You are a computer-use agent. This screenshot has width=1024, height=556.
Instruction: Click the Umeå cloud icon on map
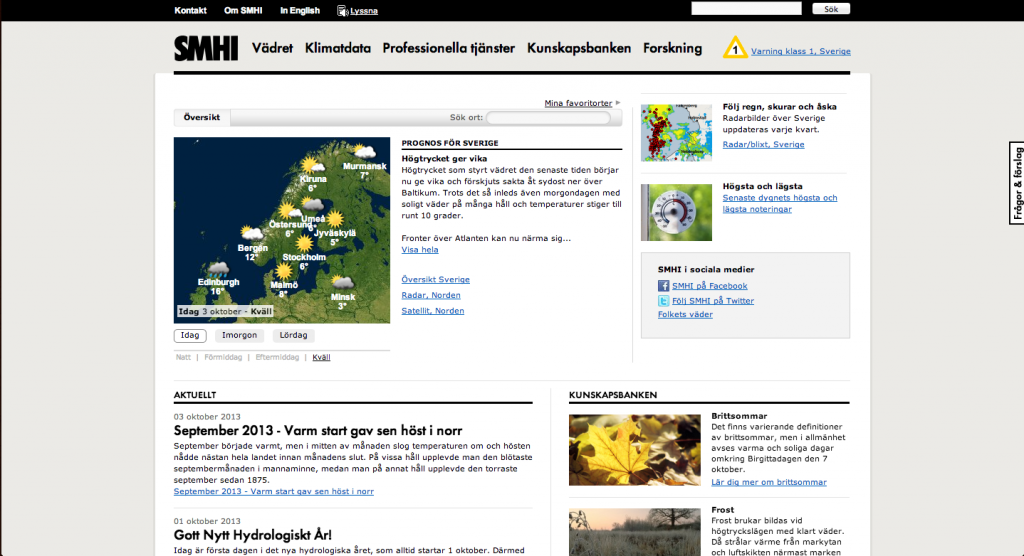coord(312,205)
